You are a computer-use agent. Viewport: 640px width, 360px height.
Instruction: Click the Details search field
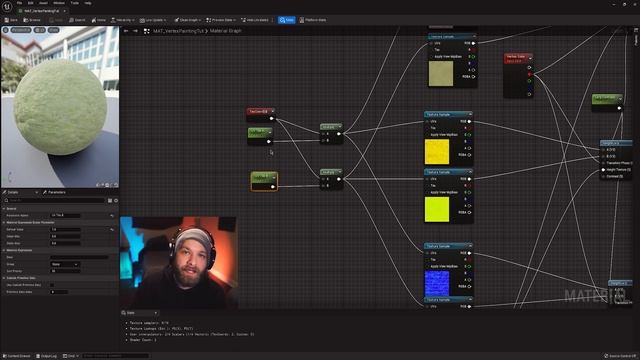coord(54,200)
